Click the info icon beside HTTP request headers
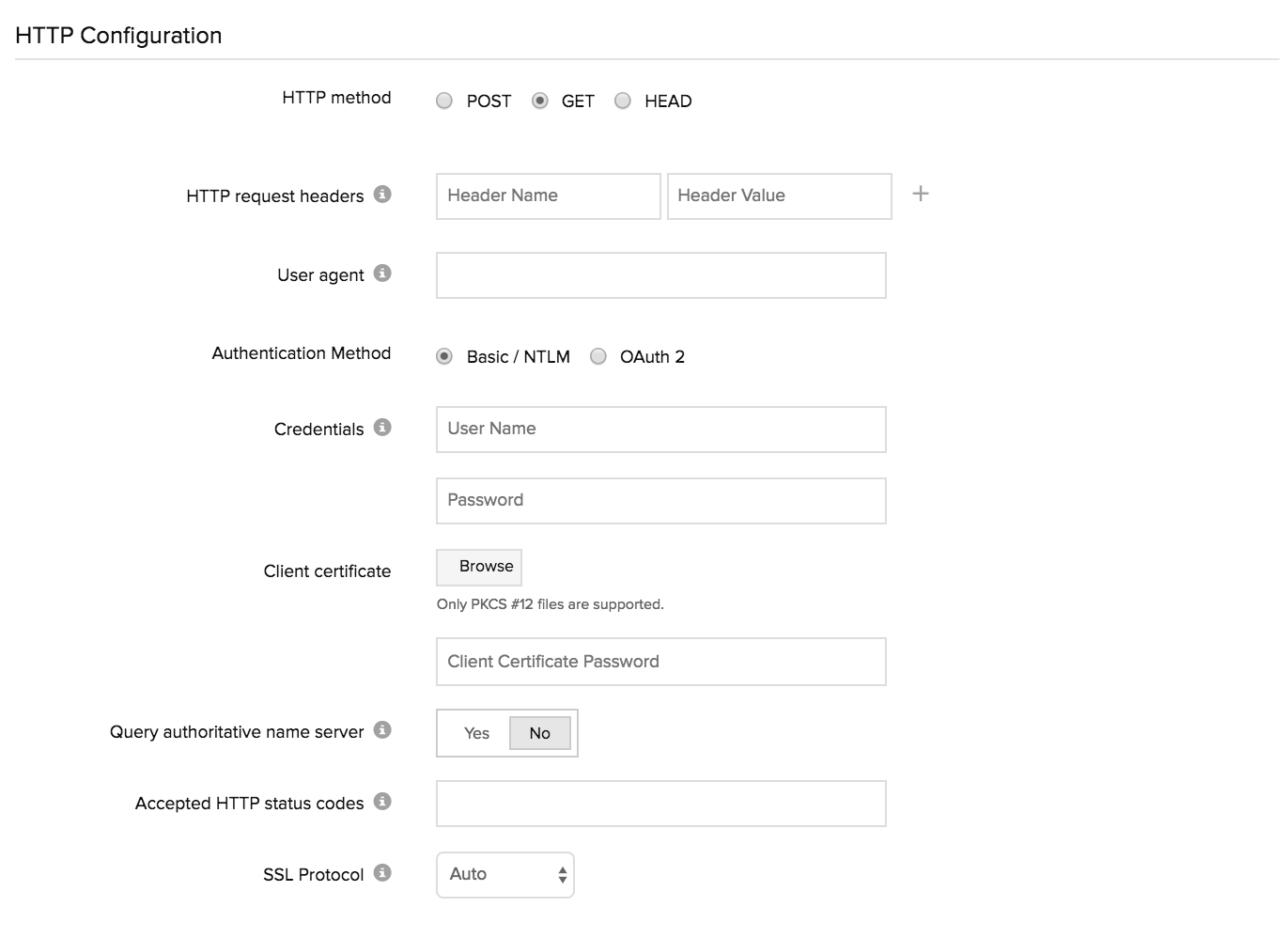The width and height of the screenshot is (1288, 938). coord(381,195)
